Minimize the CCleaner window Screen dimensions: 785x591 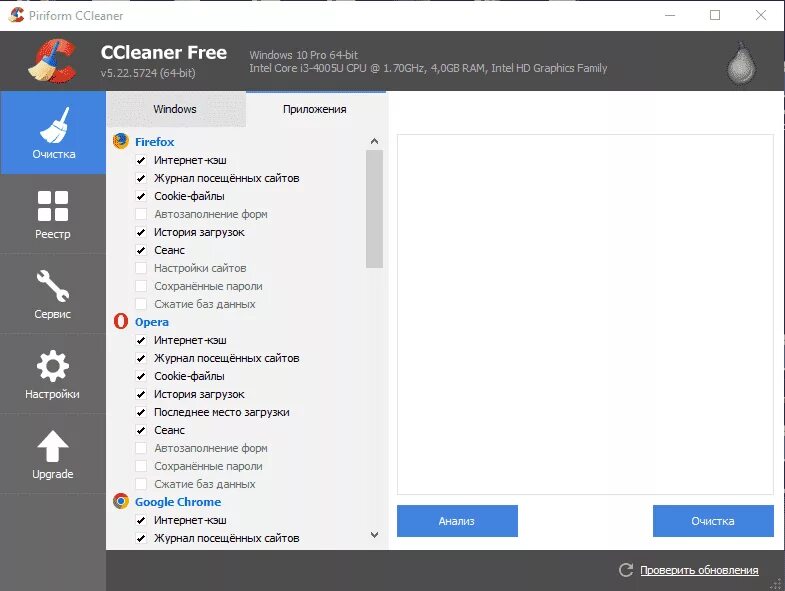click(670, 15)
